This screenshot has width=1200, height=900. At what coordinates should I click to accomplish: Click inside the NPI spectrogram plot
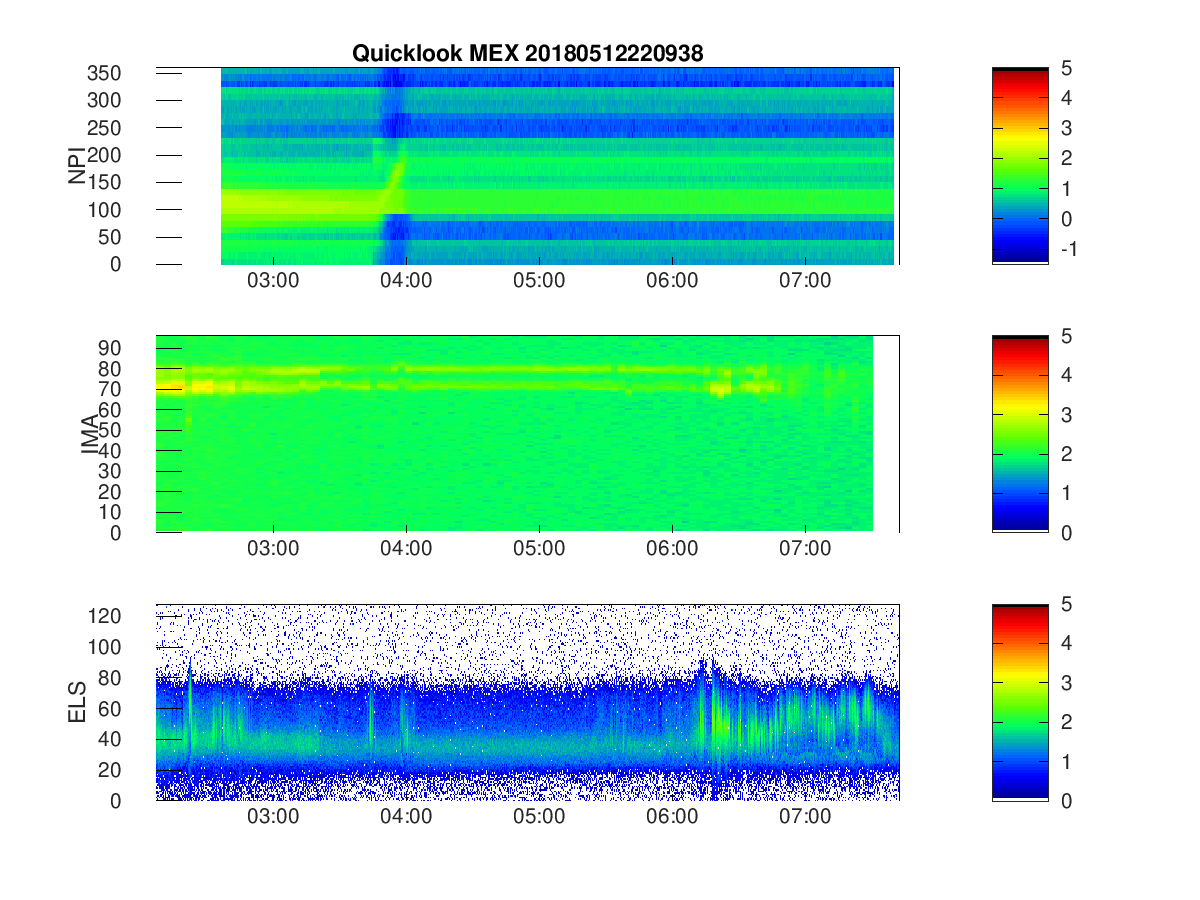tap(527, 165)
